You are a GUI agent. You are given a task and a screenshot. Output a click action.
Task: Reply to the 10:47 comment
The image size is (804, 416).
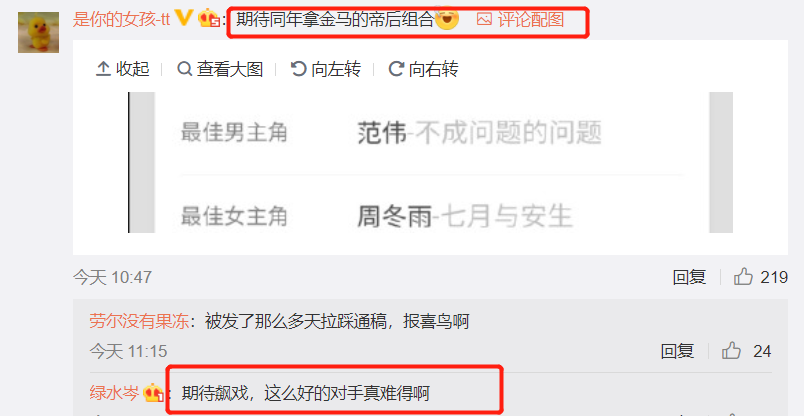pyautogui.click(x=689, y=278)
